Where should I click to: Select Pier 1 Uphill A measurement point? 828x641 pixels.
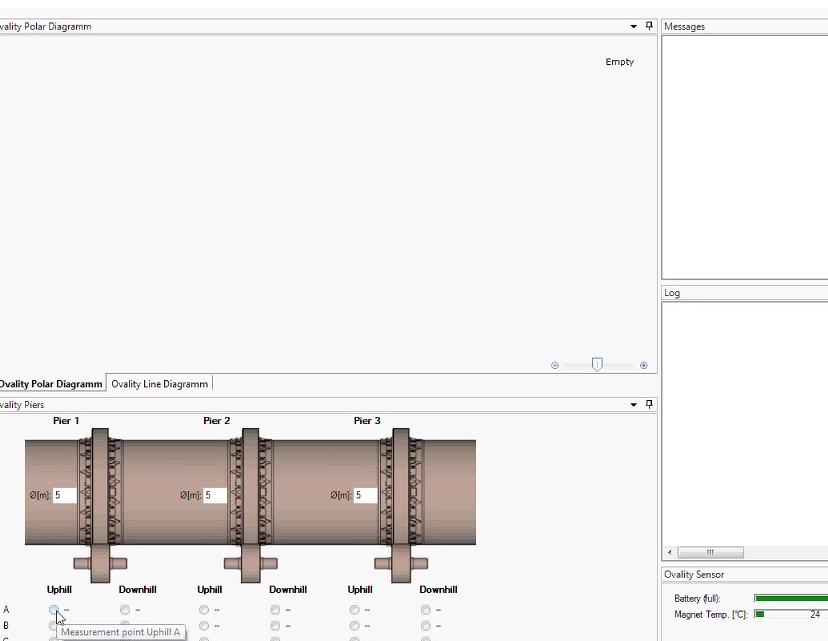53,610
